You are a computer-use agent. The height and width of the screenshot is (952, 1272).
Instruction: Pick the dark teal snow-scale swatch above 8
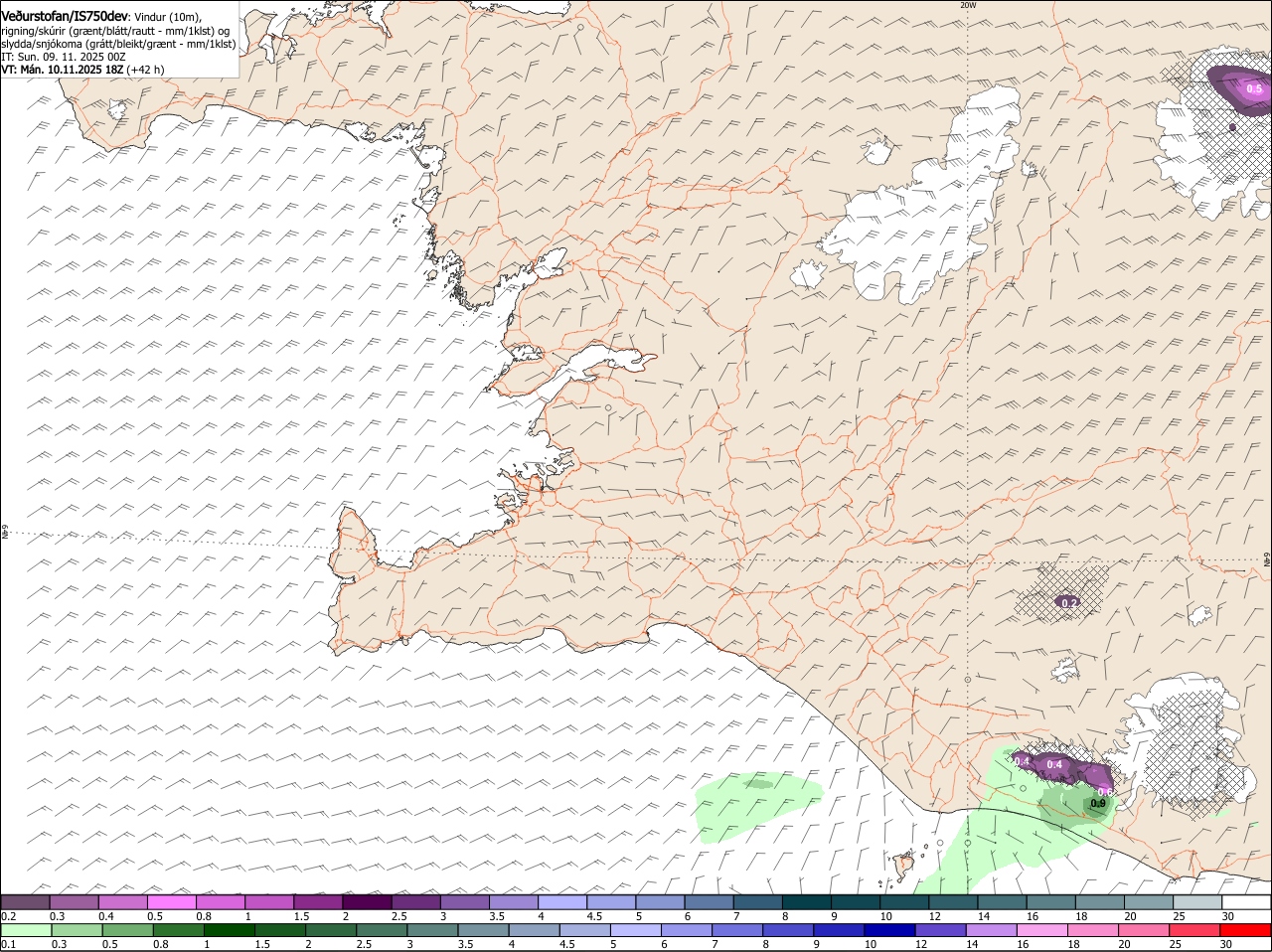pos(806,902)
